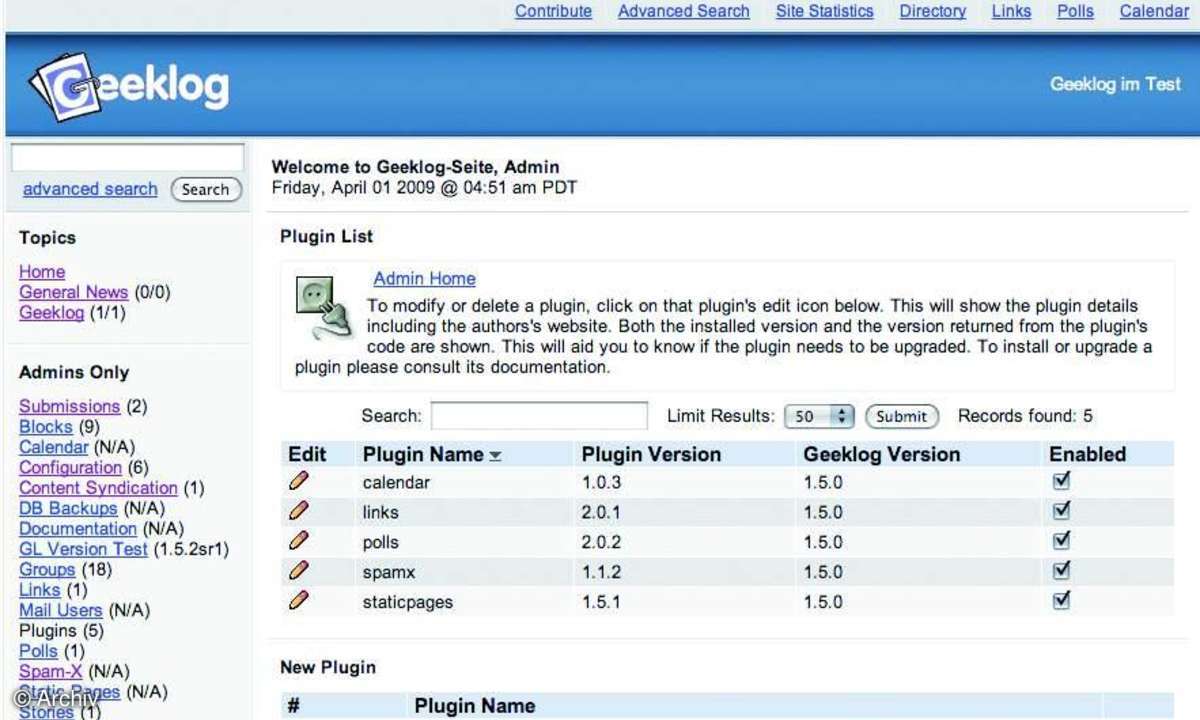1200x720 pixels.
Task: Open the Home topic link
Action: 42,272
